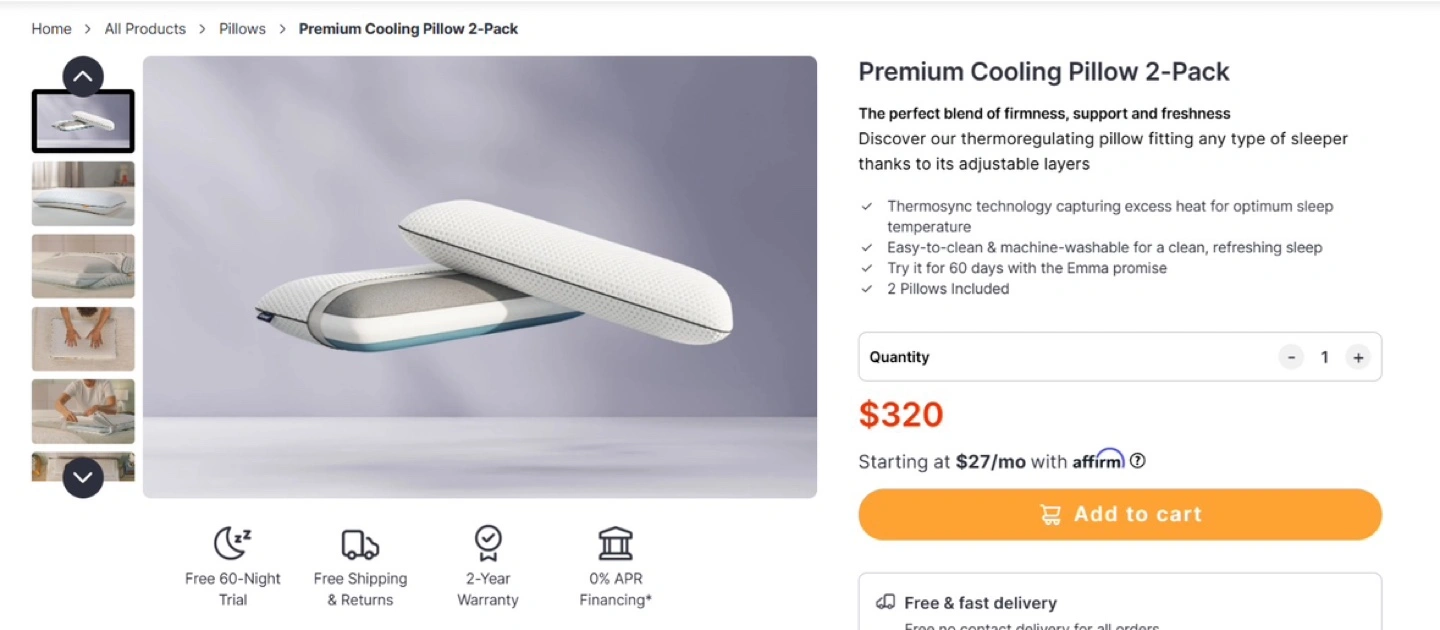Click the 2-Year Warranty badge icon
This screenshot has height=630, width=1440.
(x=488, y=543)
